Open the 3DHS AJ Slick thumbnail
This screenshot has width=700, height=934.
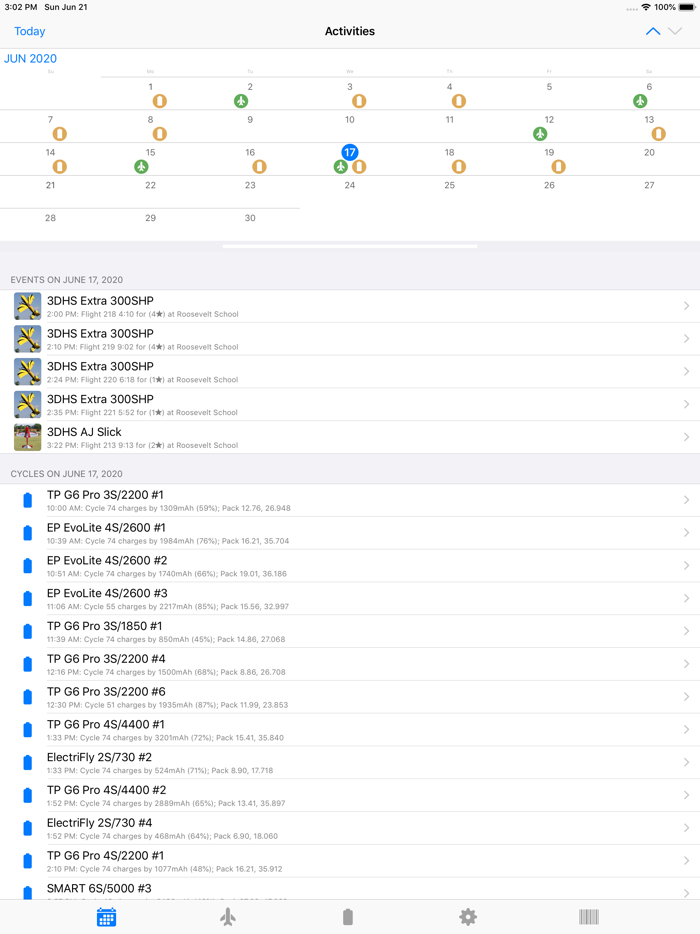(x=27, y=437)
